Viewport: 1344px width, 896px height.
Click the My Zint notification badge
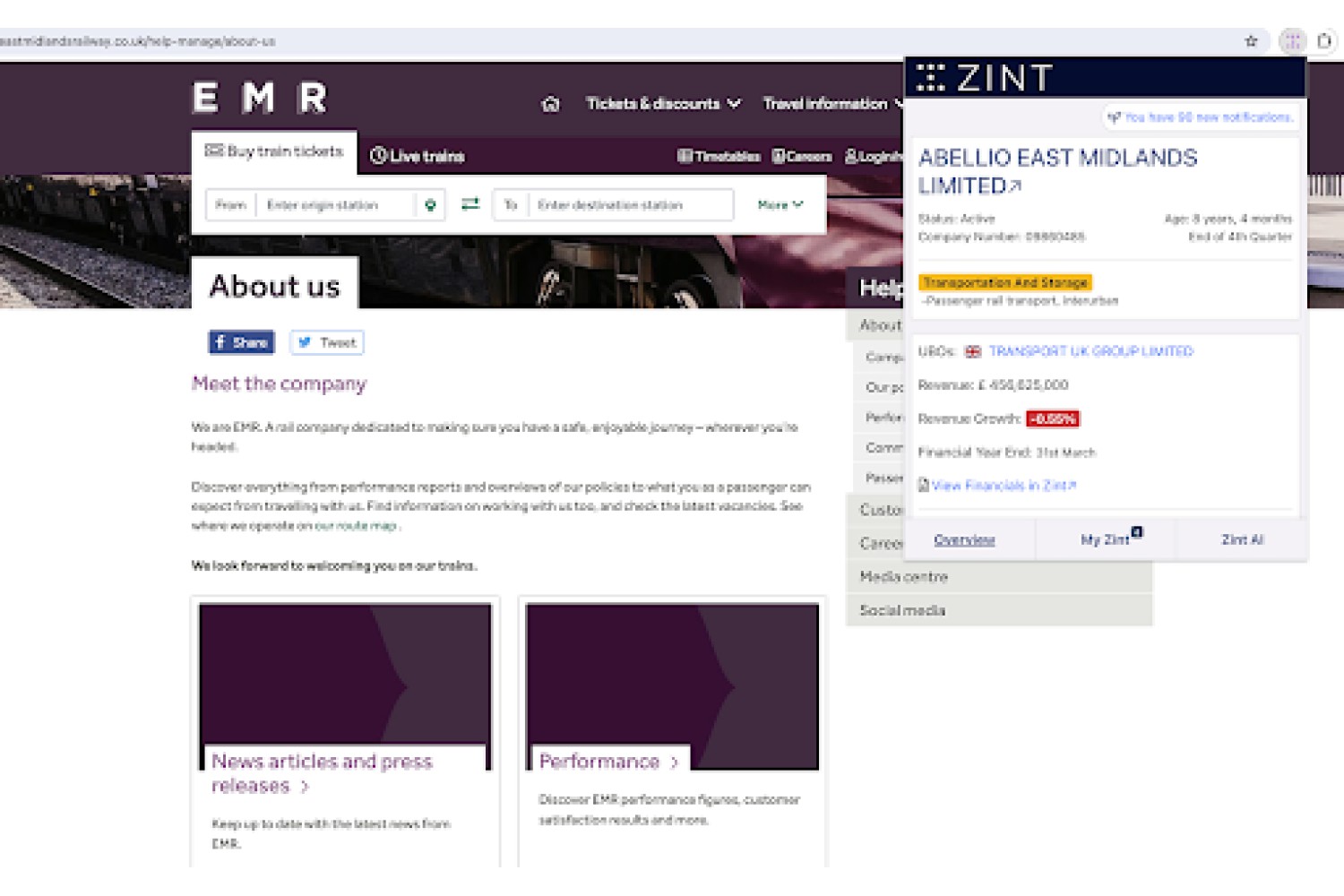(1136, 532)
